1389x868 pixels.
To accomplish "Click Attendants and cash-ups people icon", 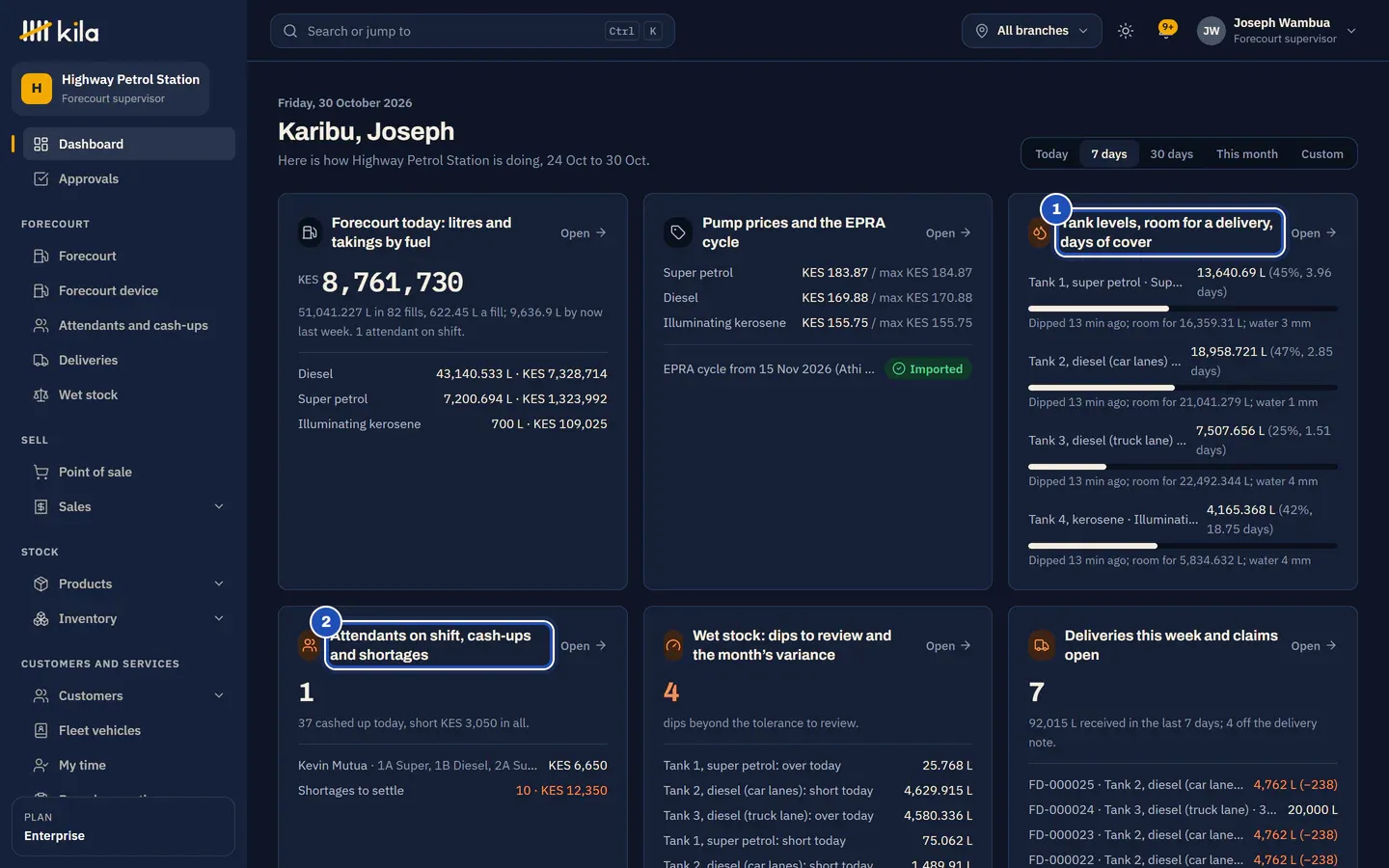I will click(x=41, y=325).
